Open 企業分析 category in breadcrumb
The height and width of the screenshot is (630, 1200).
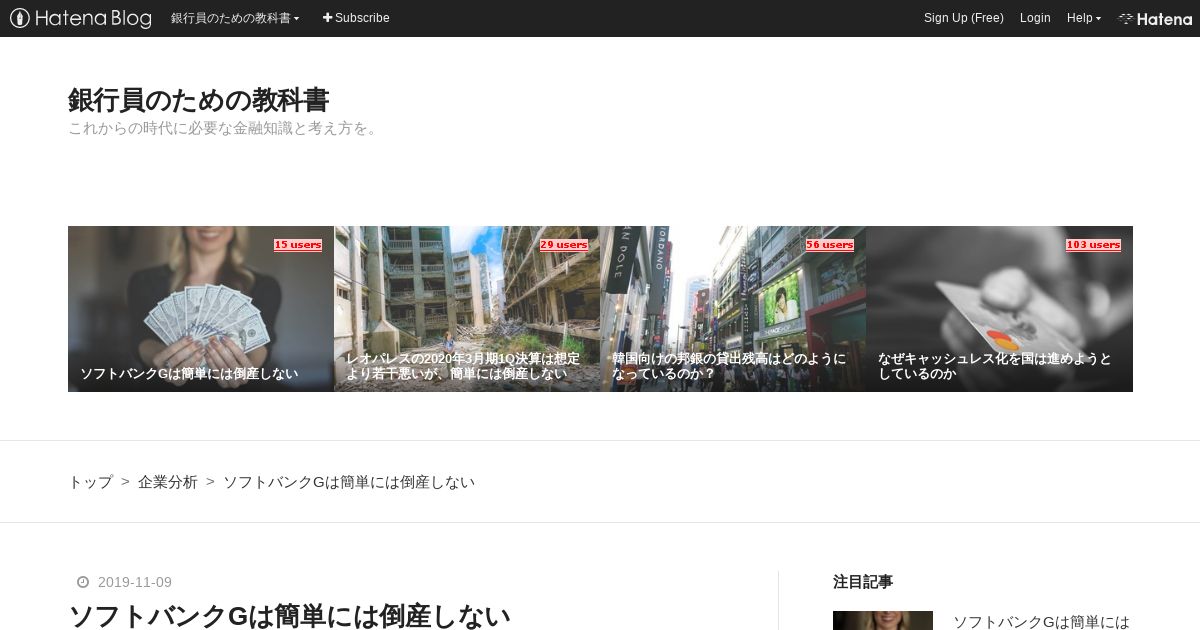168,482
